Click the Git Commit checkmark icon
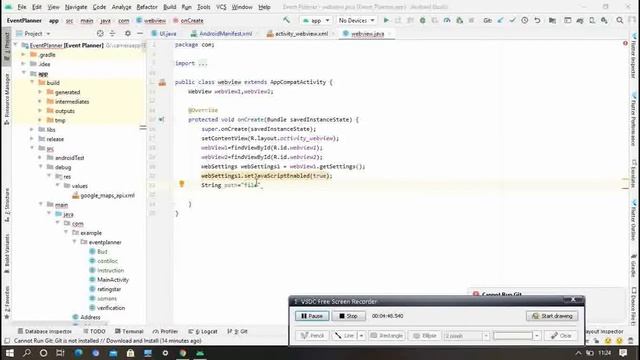640x360 pixels. pos(512,20)
